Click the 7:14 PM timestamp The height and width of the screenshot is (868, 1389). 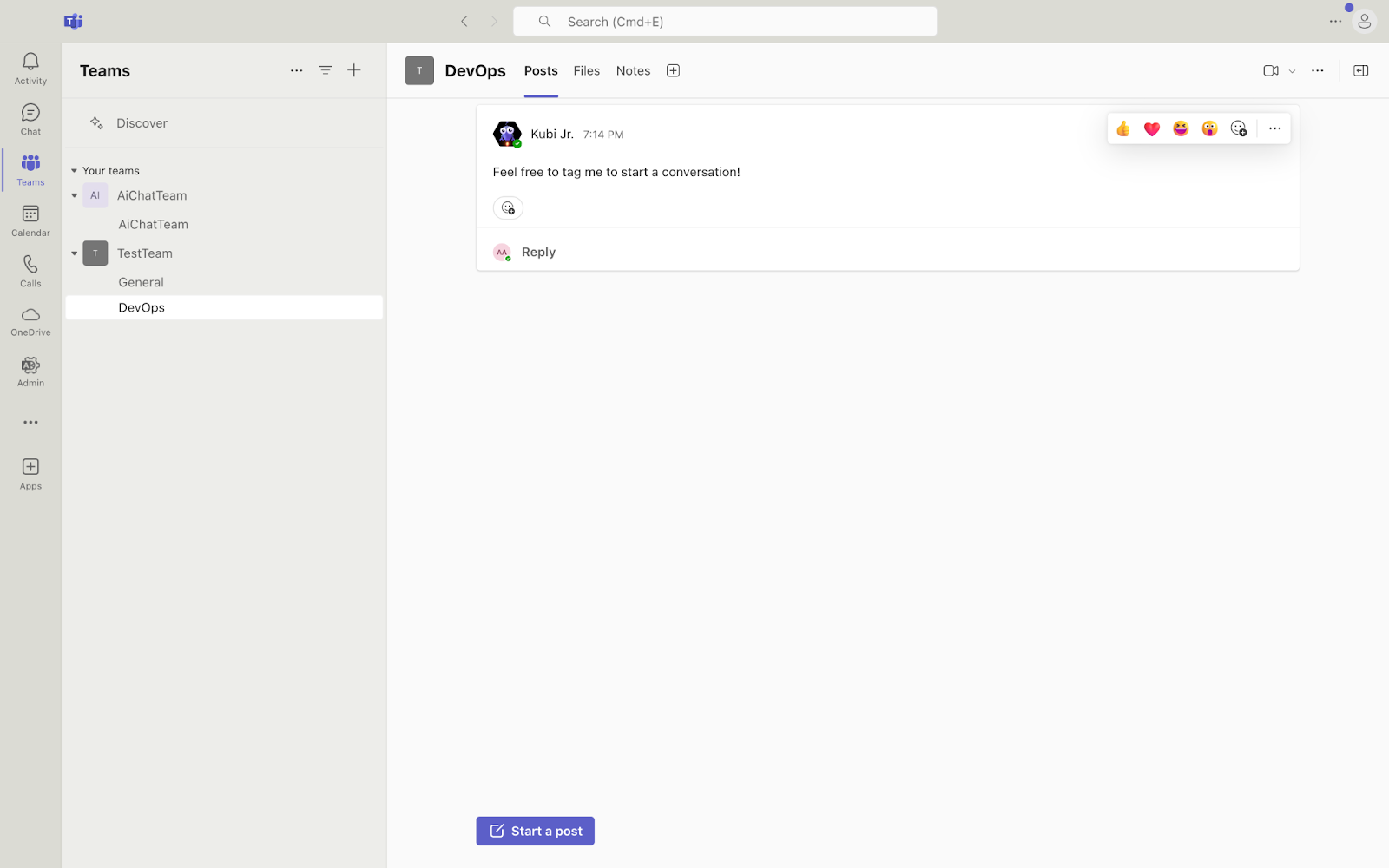click(603, 135)
